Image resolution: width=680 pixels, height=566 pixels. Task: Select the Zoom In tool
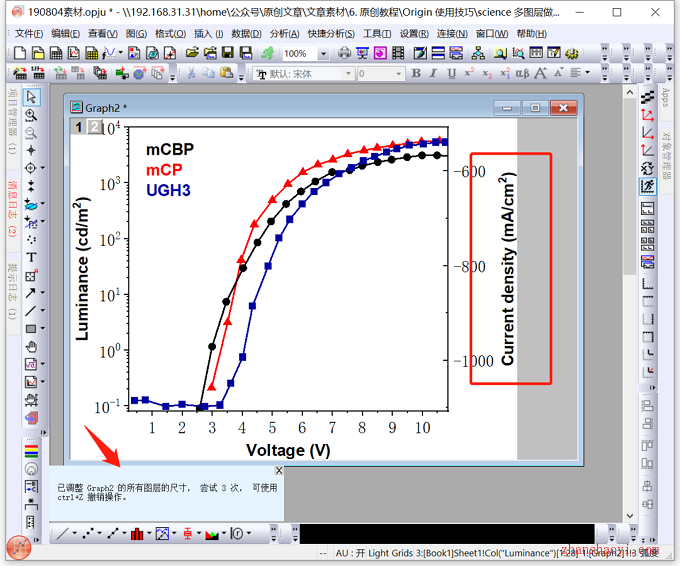[x=31, y=115]
